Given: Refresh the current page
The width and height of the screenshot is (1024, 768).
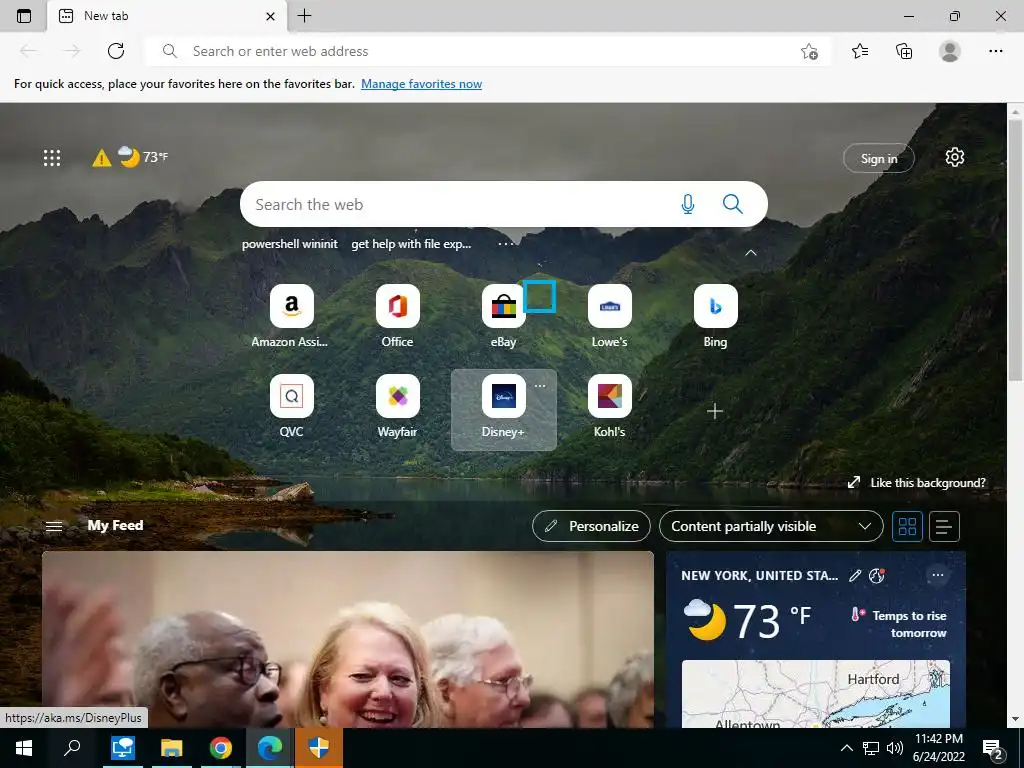Looking at the screenshot, I should click(116, 51).
